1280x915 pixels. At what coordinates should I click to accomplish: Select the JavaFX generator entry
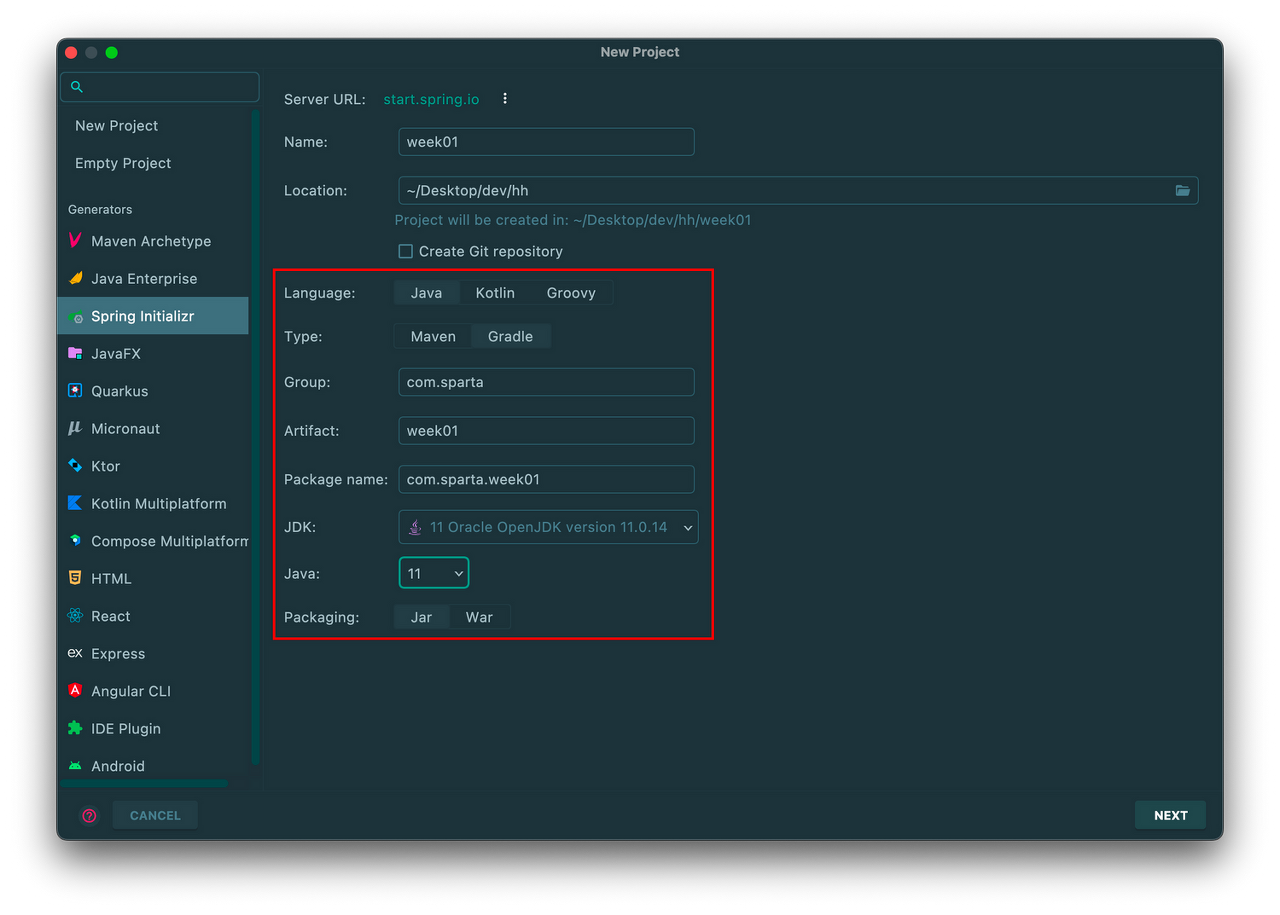(x=154, y=353)
